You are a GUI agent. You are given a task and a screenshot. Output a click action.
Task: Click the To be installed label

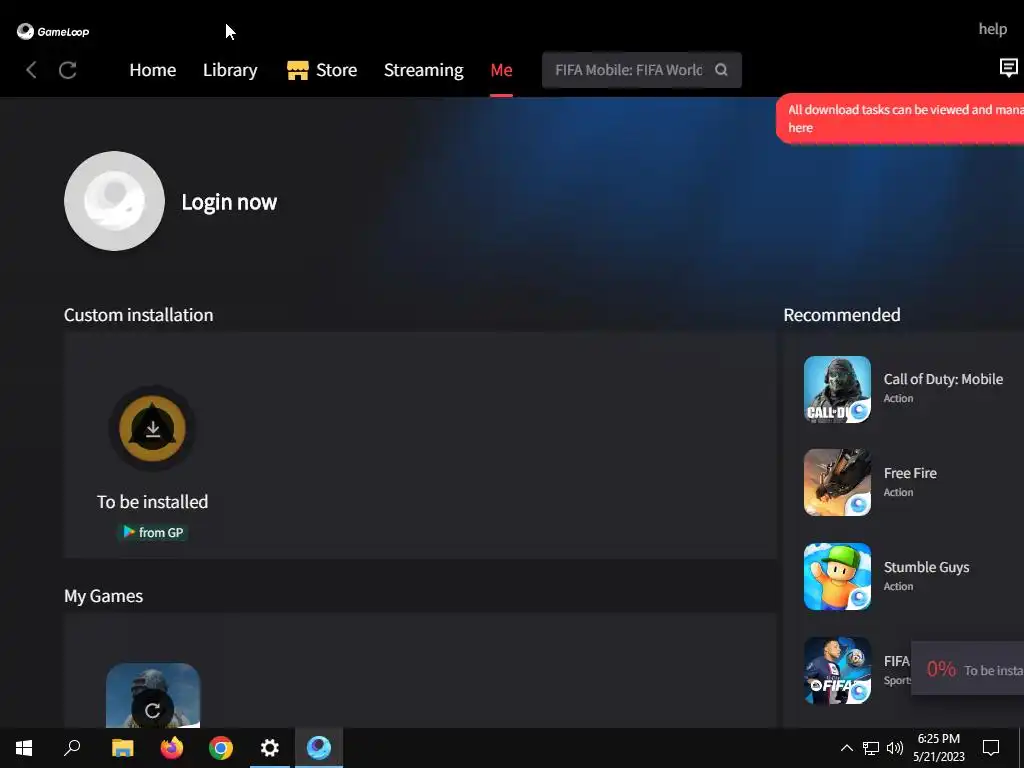tap(153, 502)
